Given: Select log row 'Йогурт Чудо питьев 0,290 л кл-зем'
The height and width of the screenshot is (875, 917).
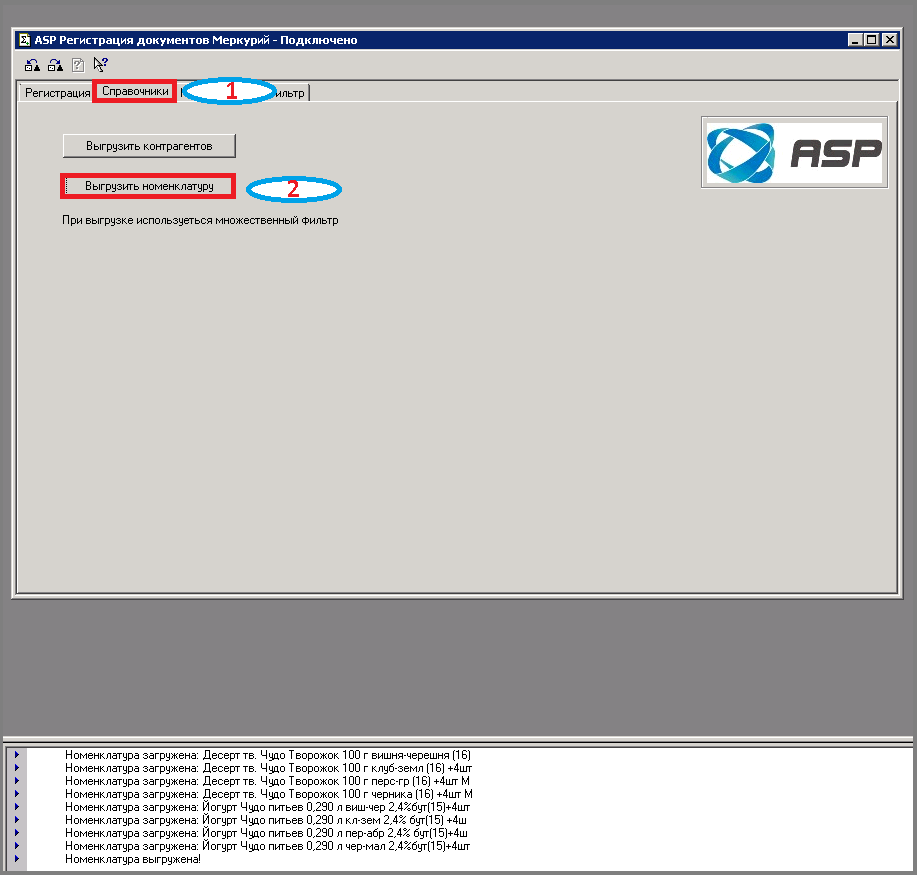Looking at the screenshot, I should point(266,819).
